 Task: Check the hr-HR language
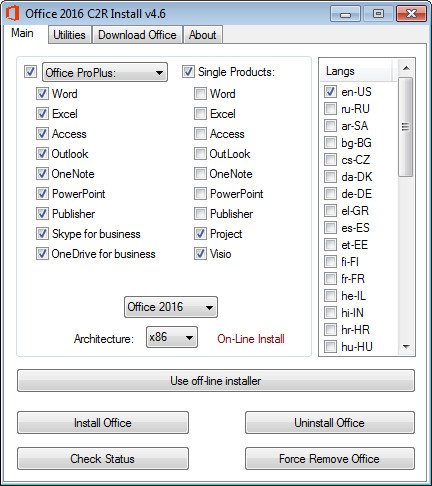pos(330,329)
